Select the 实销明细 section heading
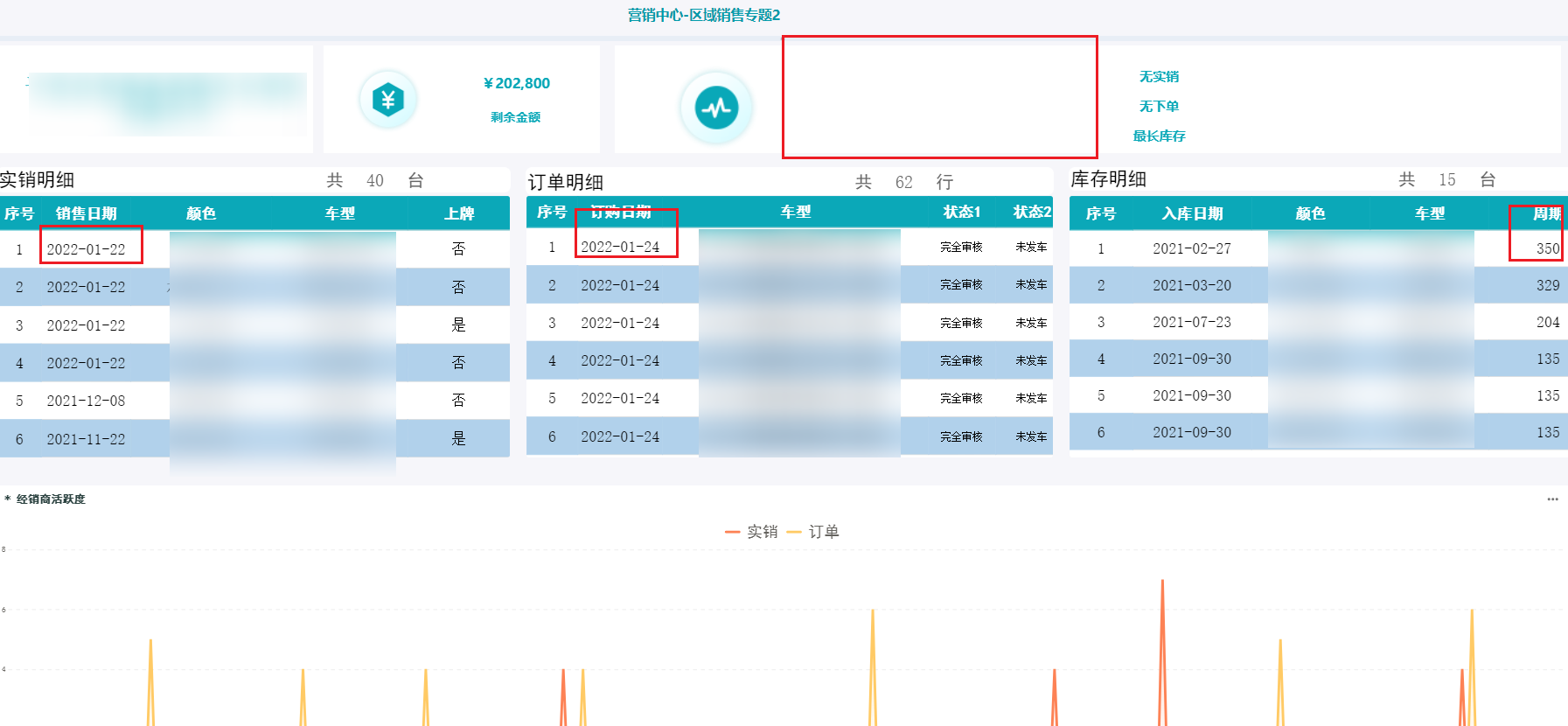 (x=37, y=180)
